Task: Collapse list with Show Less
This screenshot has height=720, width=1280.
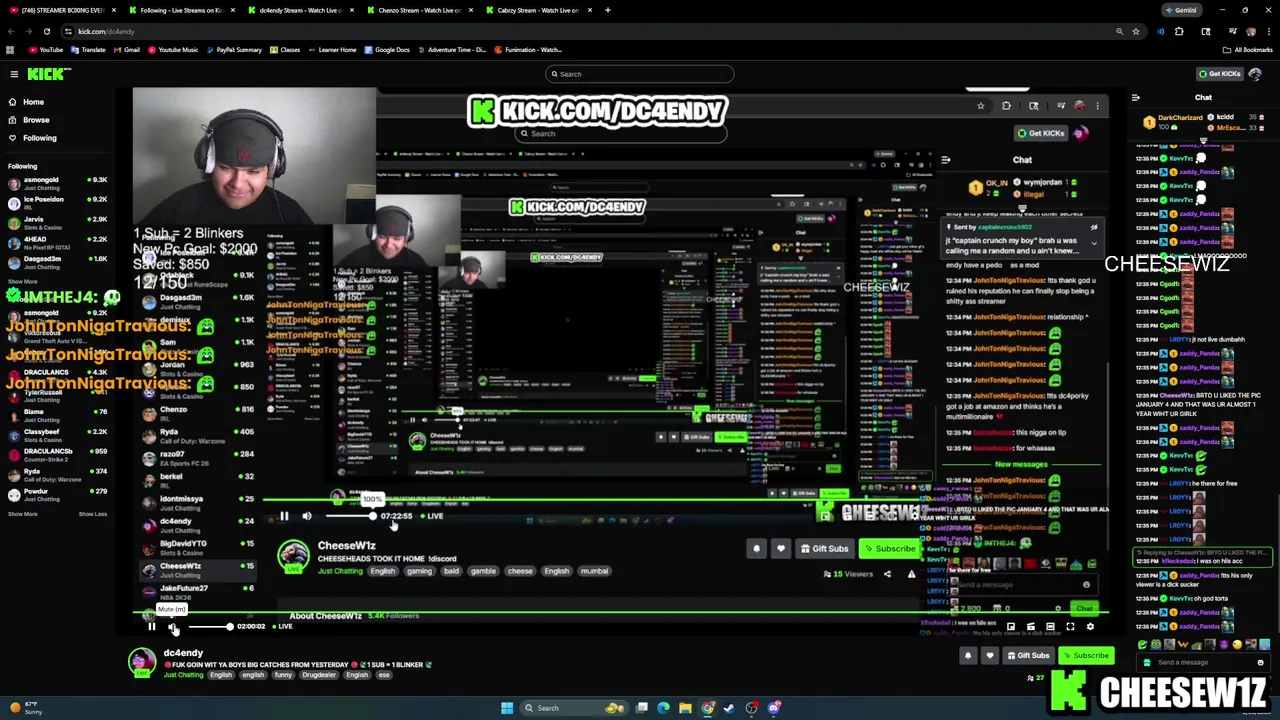Action: pyautogui.click(x=93, y=514)
